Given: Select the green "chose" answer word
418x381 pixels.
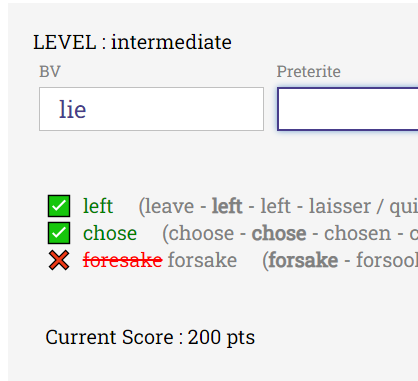Looking at the screenshot, I should tap(110, 233).
